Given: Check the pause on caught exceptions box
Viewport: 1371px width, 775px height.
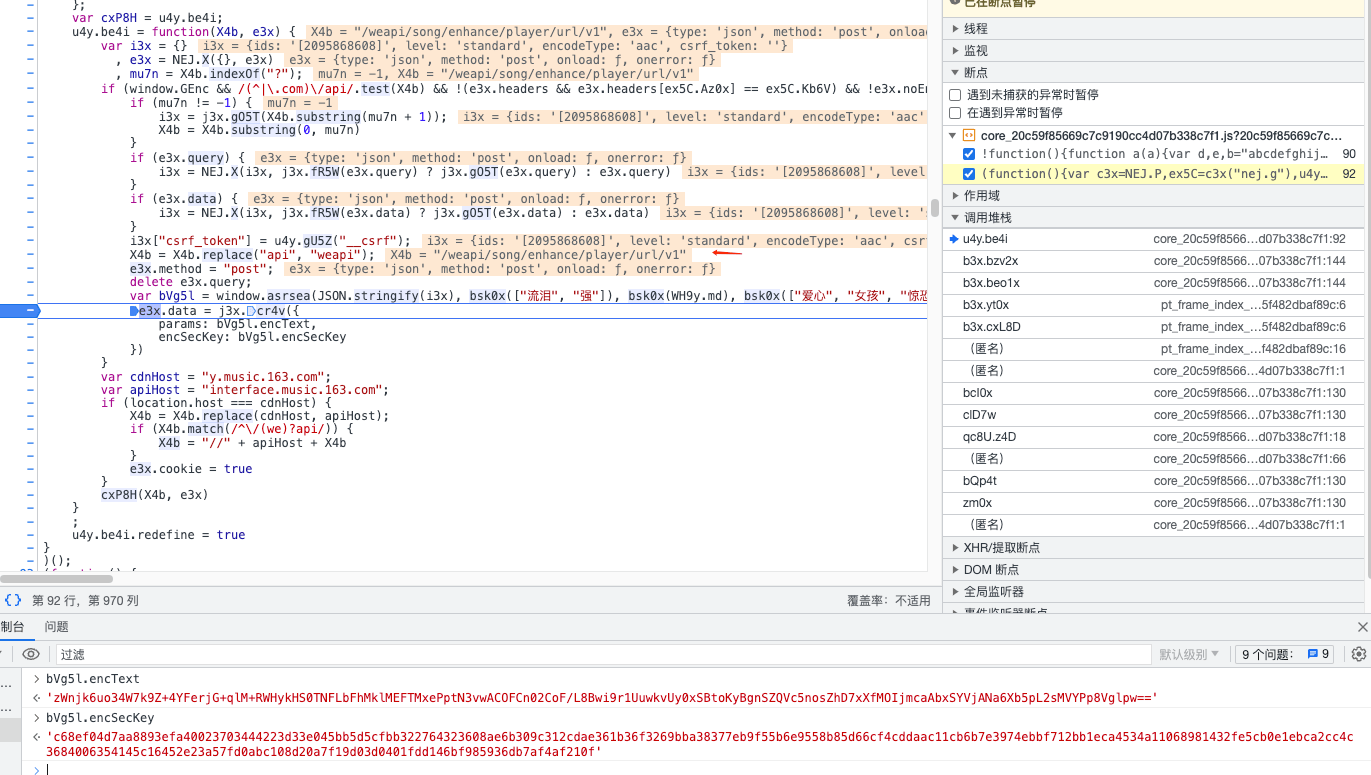Looking at the screenshot, I should [955, 113].
